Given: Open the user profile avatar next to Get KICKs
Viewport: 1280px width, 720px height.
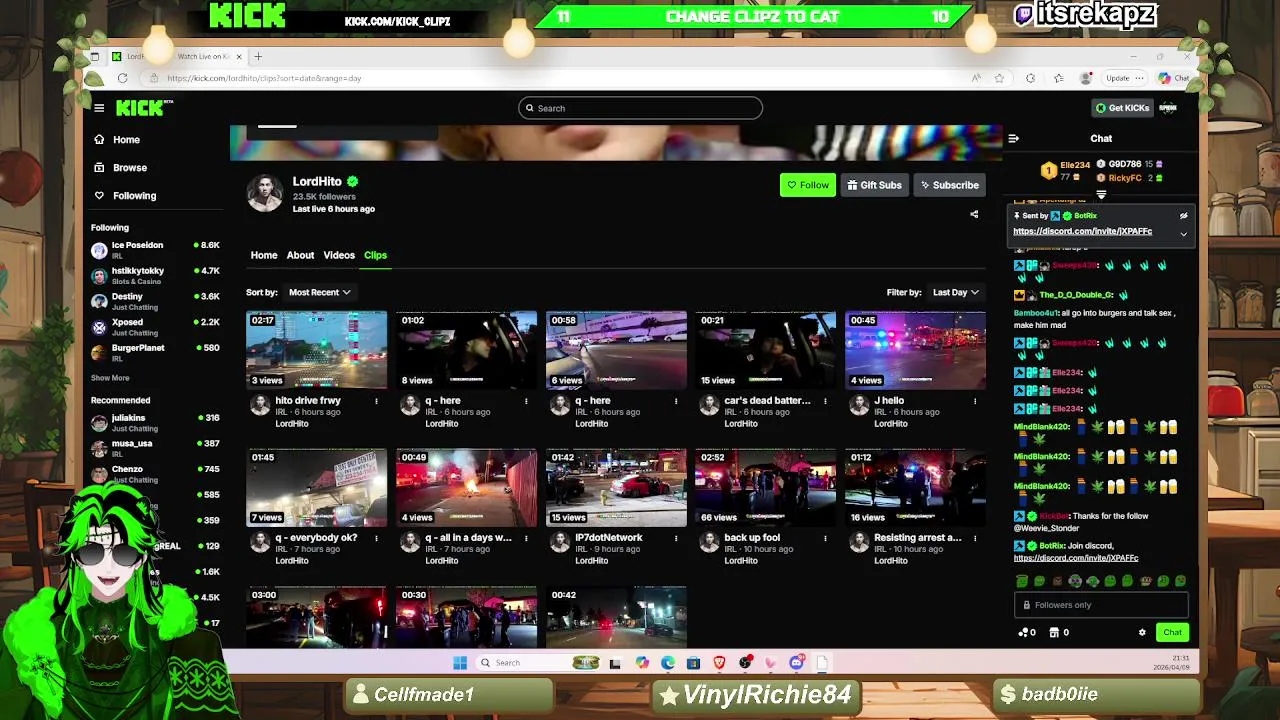Looking at the screenshot, I should point(1168,108).
